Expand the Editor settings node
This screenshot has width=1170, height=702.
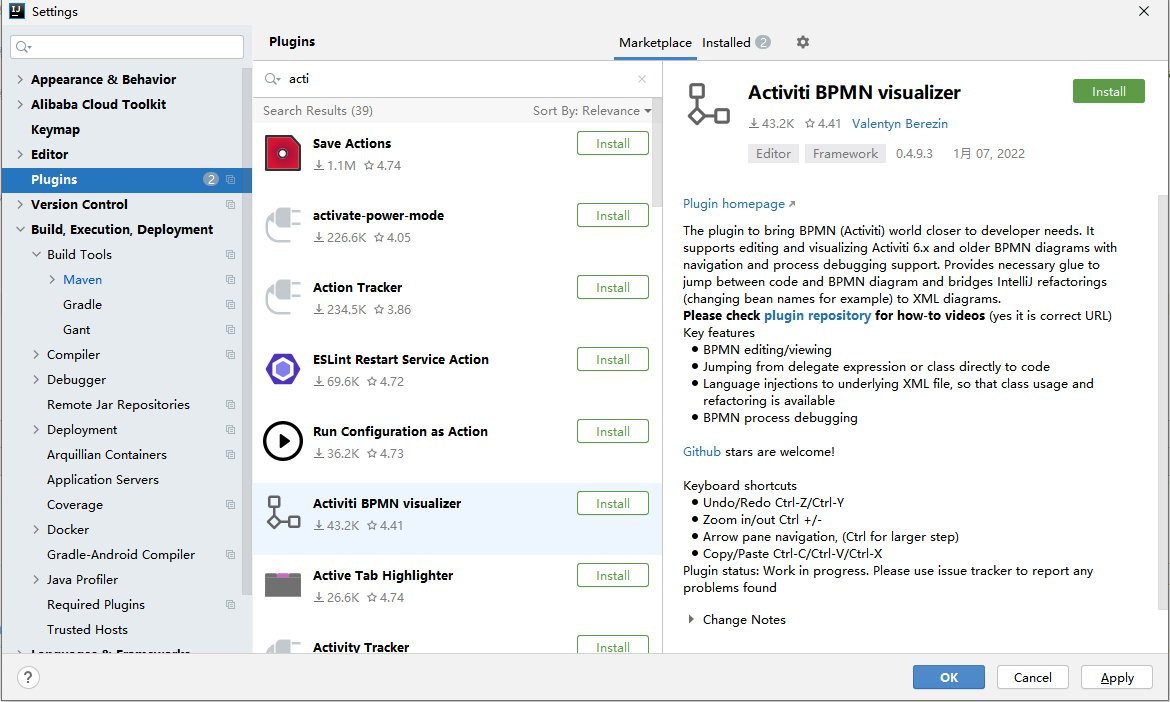(20, 154)
